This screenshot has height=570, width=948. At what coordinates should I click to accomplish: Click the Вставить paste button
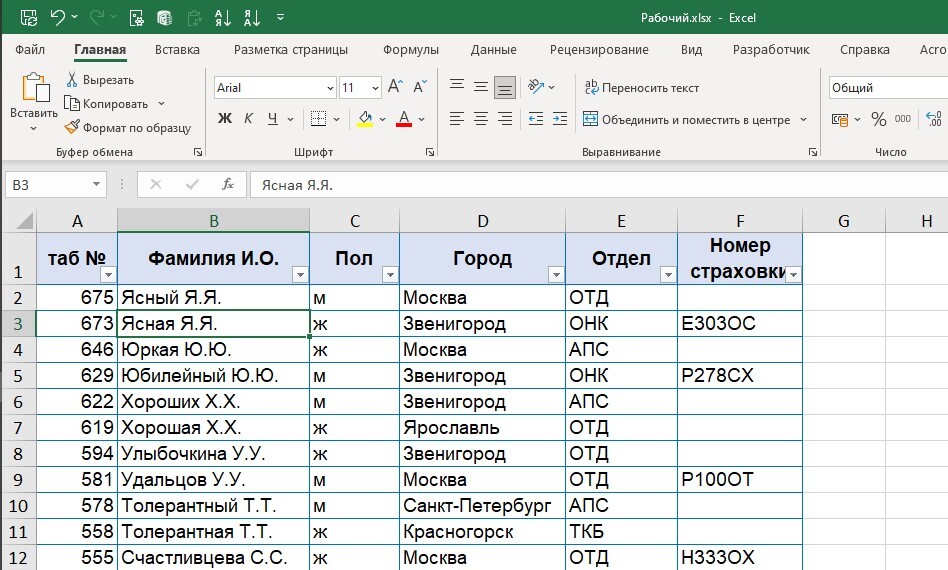coord(34,102)
